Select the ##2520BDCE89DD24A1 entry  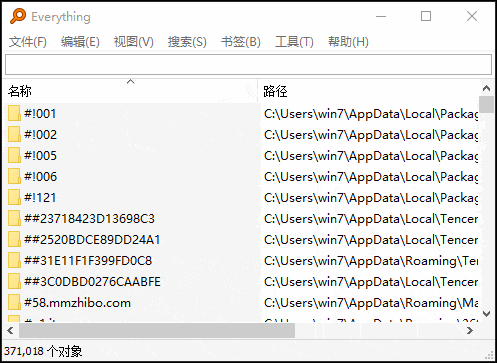pos(92,240)
